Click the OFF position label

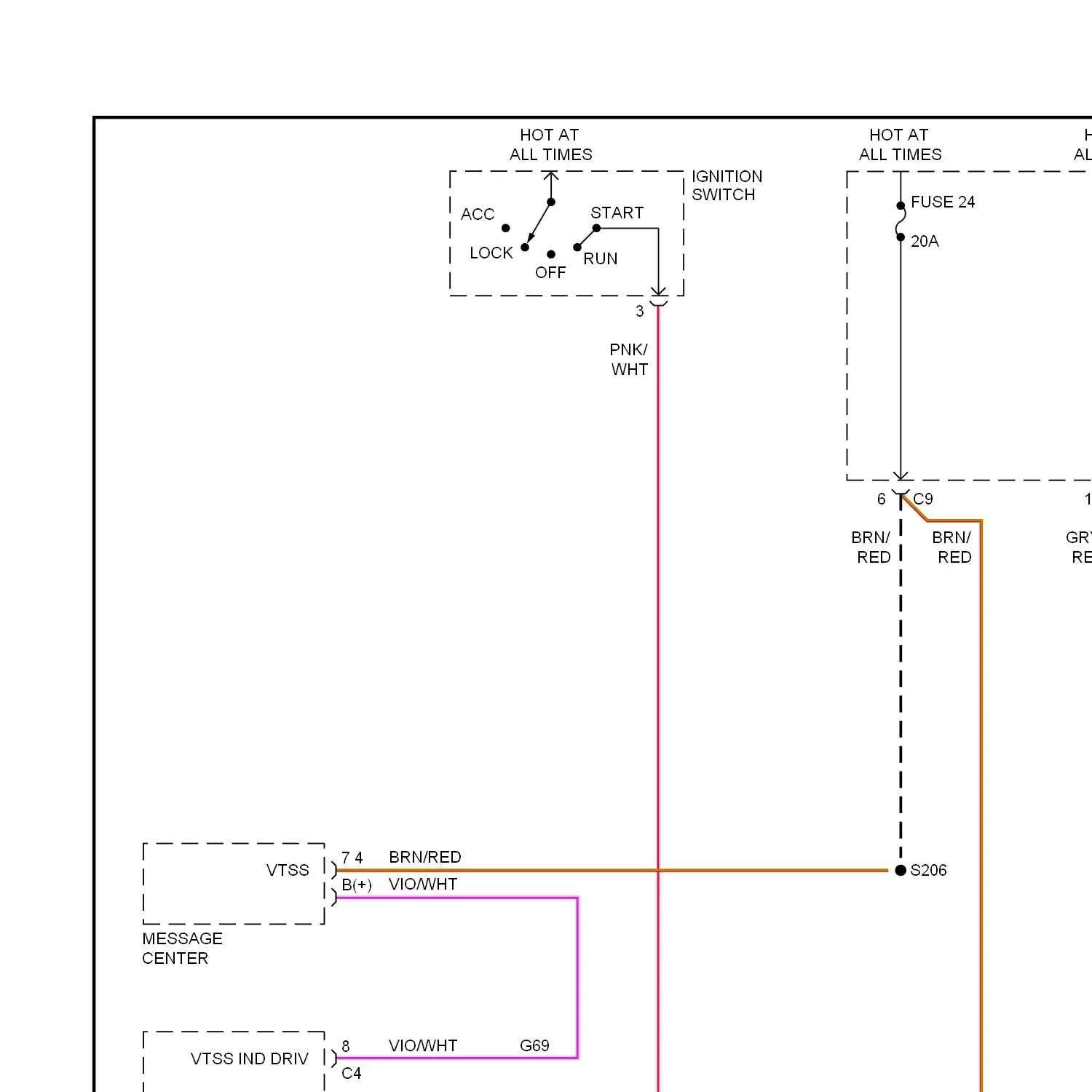pyautogui.click(x=550, y=272)
